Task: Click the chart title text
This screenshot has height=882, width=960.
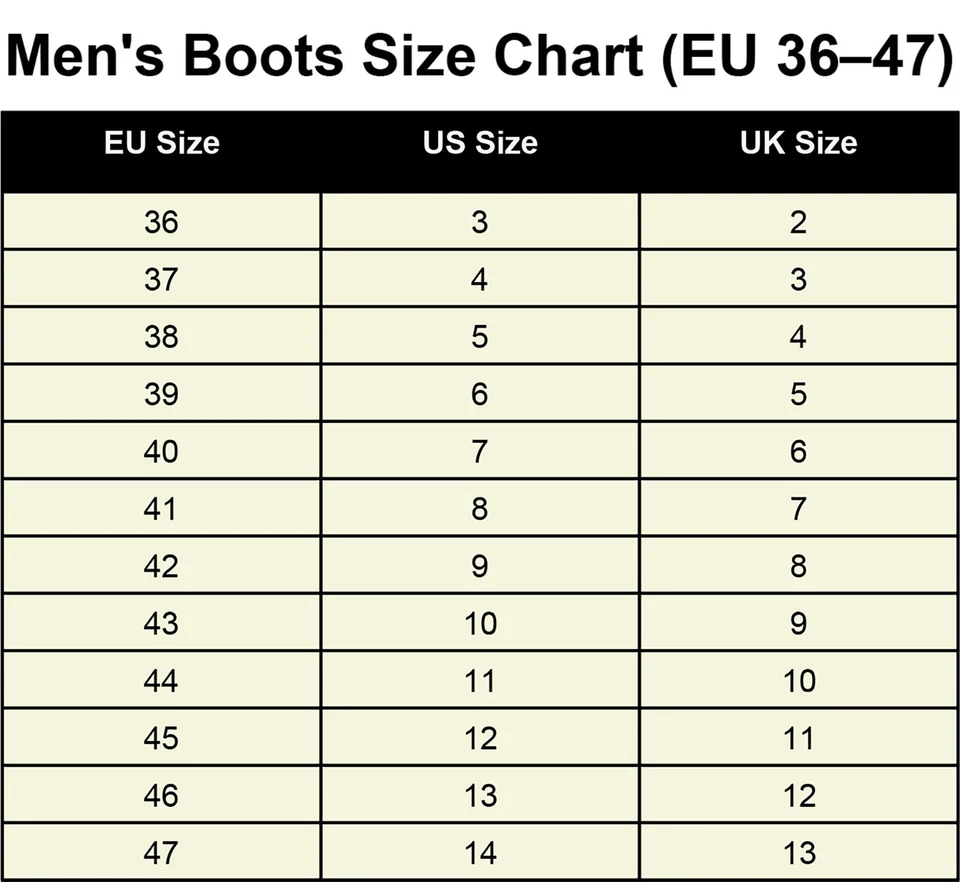Action: point(480,53)
